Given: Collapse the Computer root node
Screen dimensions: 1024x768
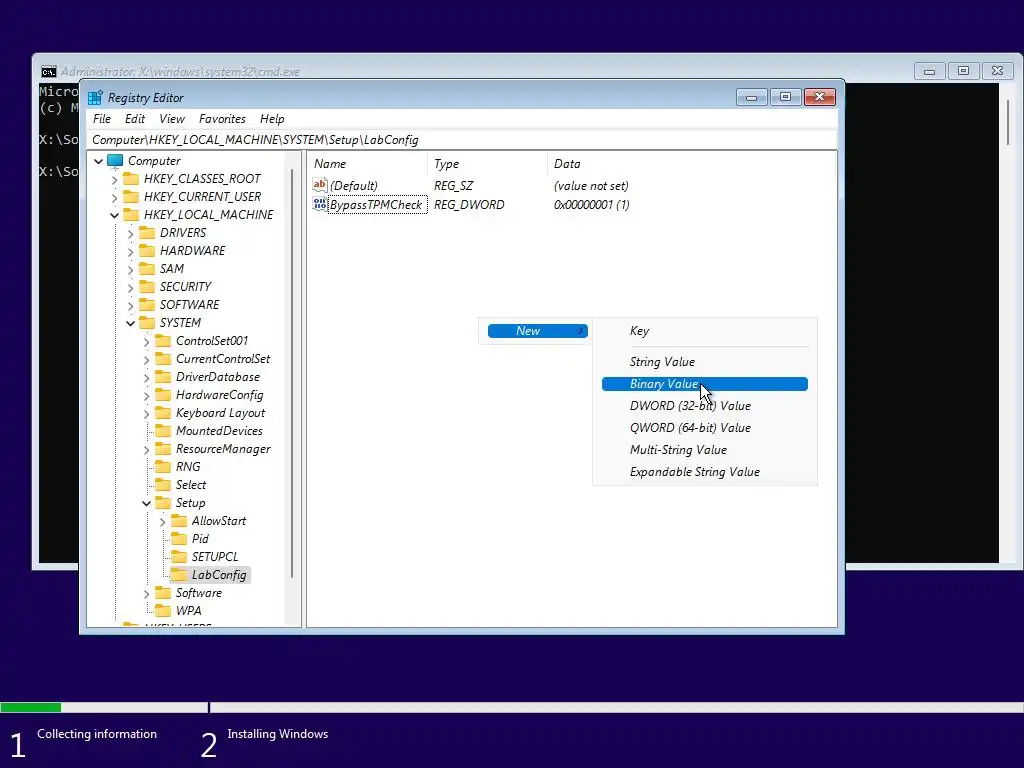Looking at the screenshot, I should pyautogui.click(x=99, y=161).
